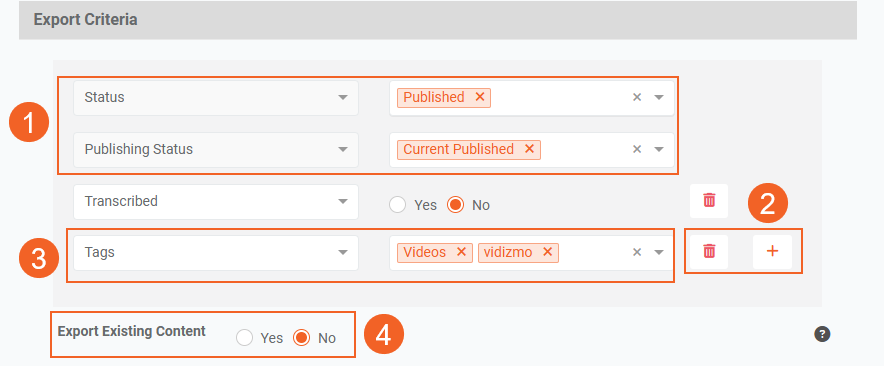Open the Publishing Status criteria dropdown
This screenshot has width=884, height=366.
pos(216,149)
